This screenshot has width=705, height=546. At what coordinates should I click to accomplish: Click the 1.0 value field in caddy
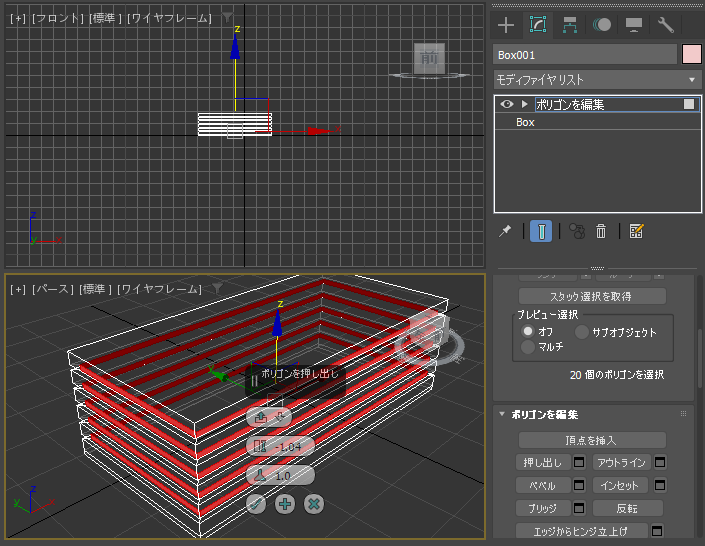tap(280, 475)
